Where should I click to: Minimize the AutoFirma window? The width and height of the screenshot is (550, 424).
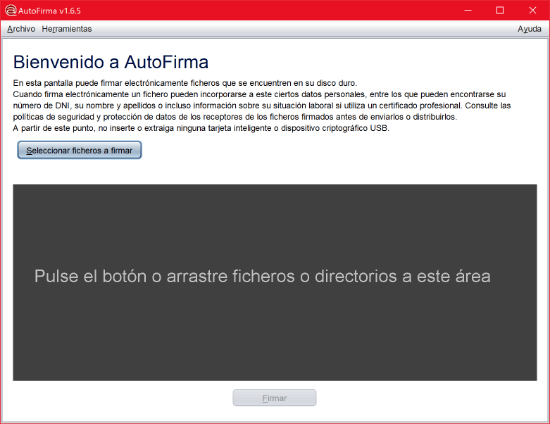(x=468, y=10)
